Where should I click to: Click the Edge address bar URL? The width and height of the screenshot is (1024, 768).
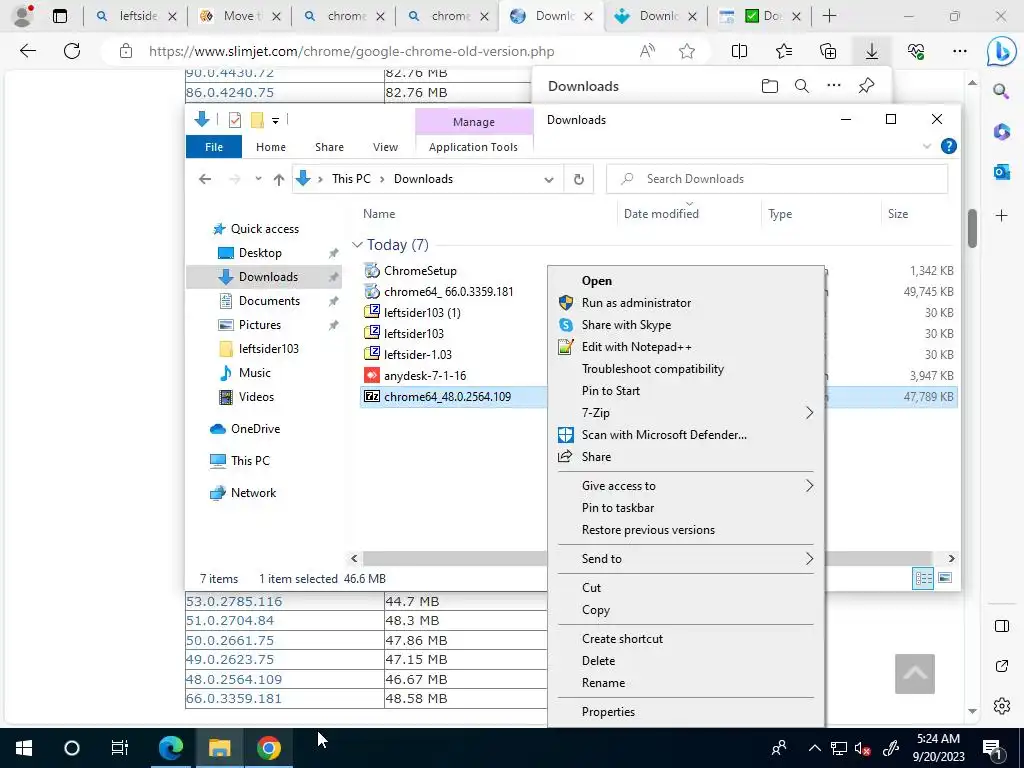point(351,51)
